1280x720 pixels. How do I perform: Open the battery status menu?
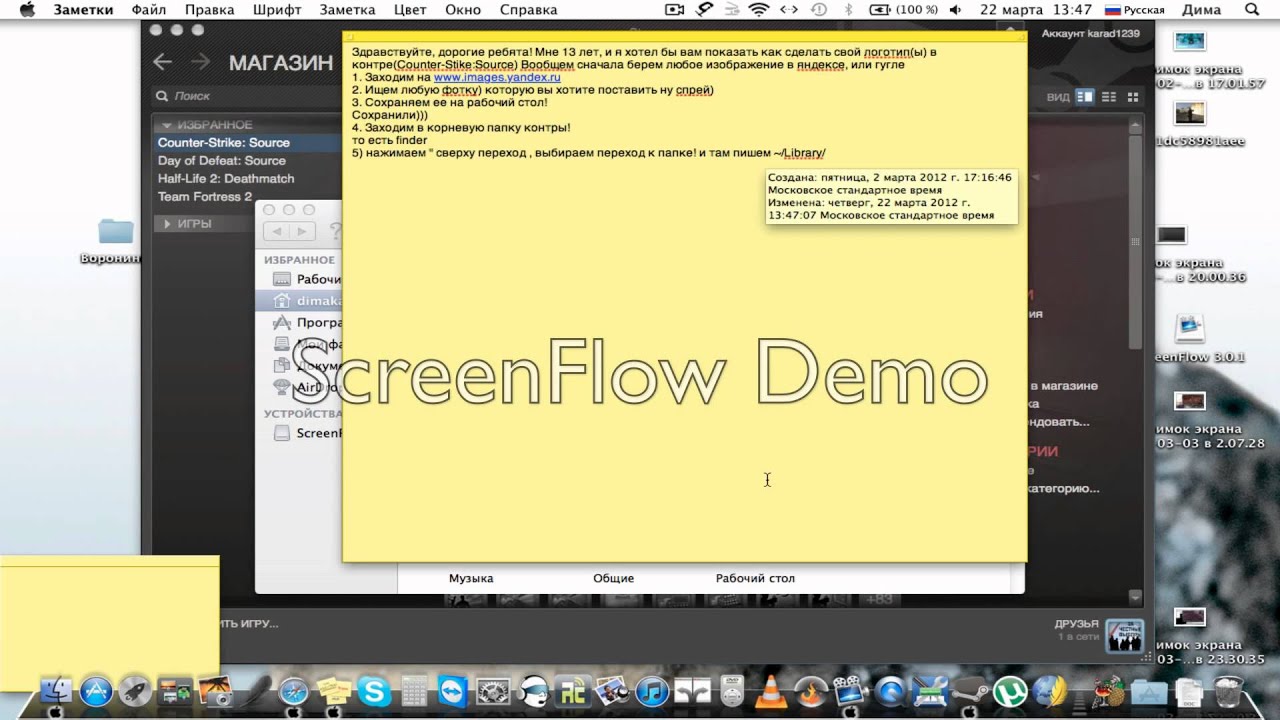tap(903, 9)
